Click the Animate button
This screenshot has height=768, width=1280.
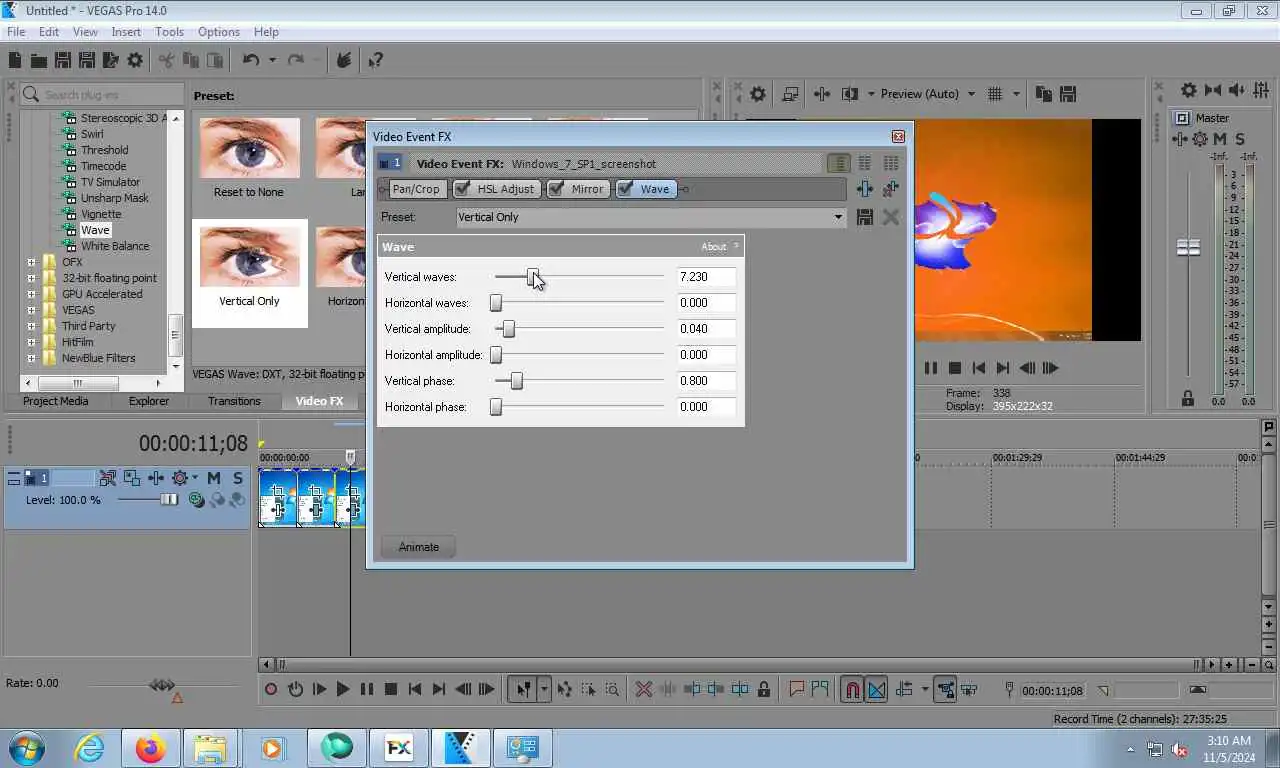(x=418, y=547)
